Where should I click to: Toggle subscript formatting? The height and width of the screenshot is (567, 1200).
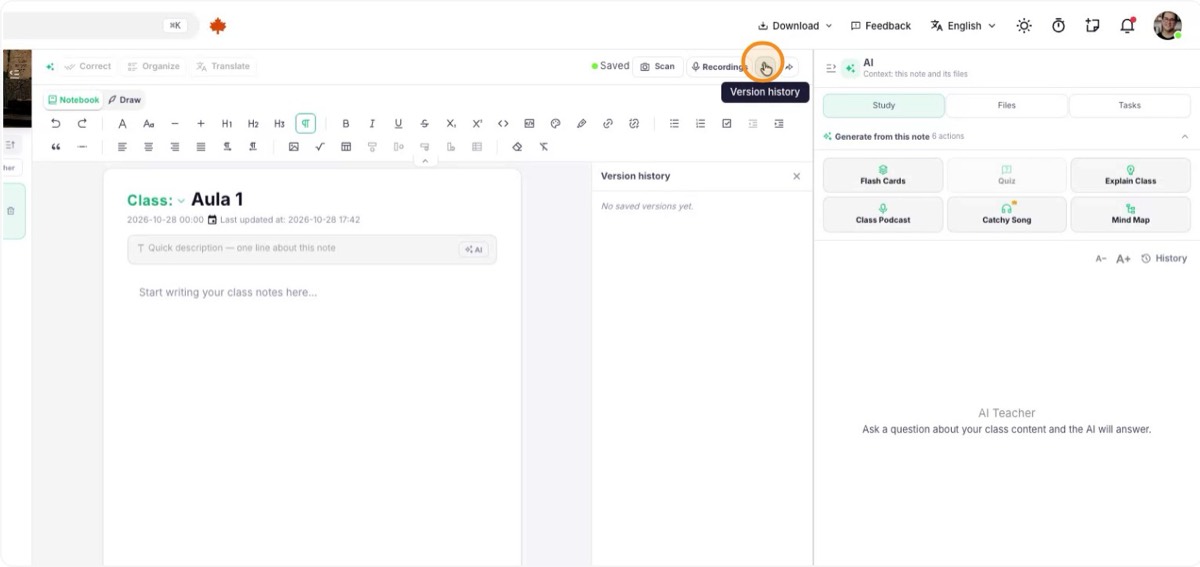(451, 124)
